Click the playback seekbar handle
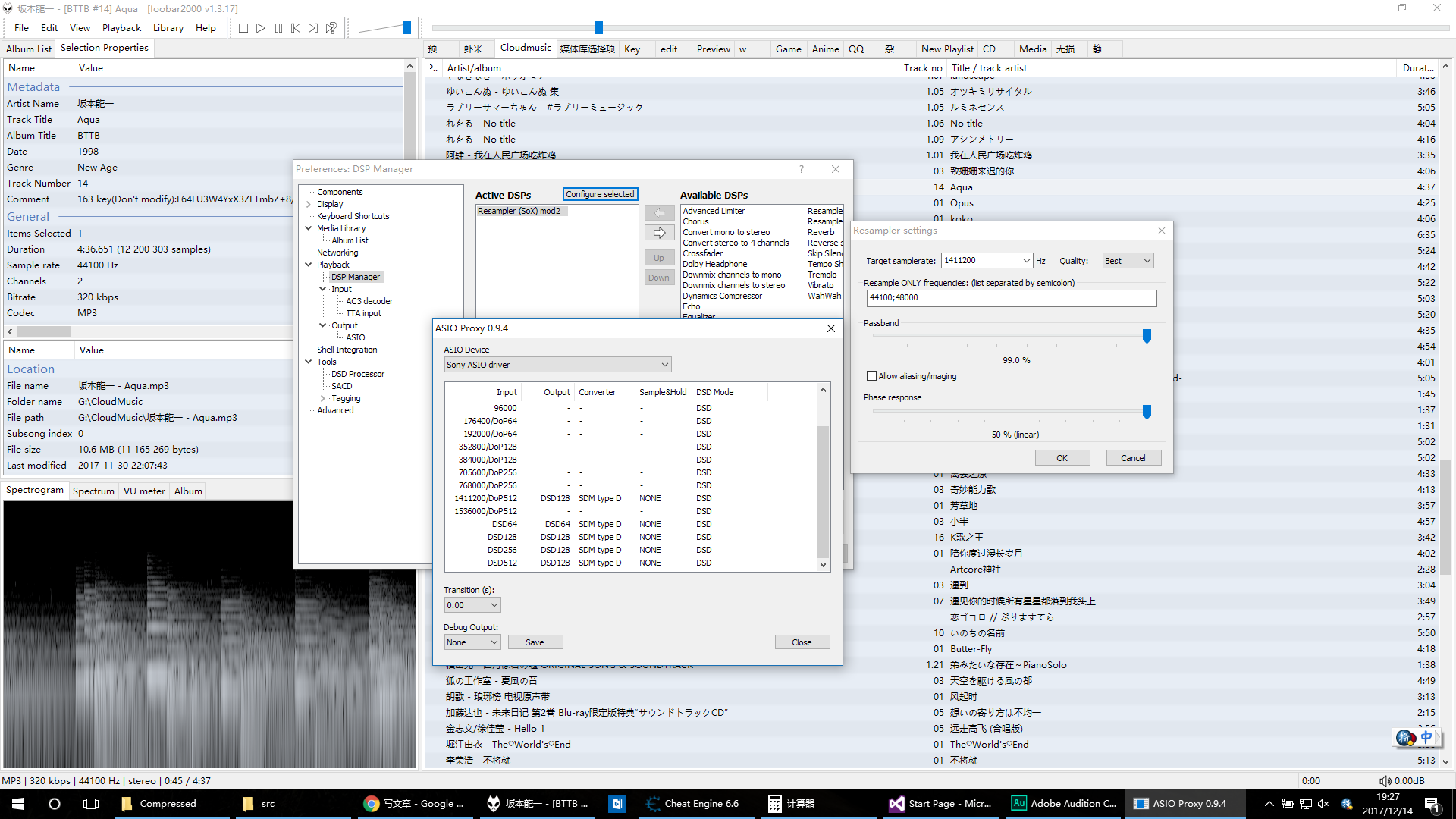 click(598, 28)
